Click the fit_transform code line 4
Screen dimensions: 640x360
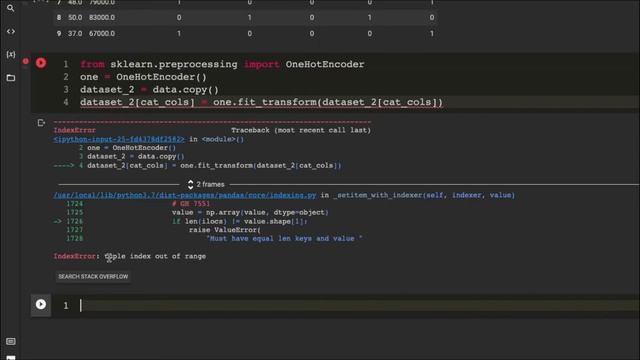click(261, 102)
